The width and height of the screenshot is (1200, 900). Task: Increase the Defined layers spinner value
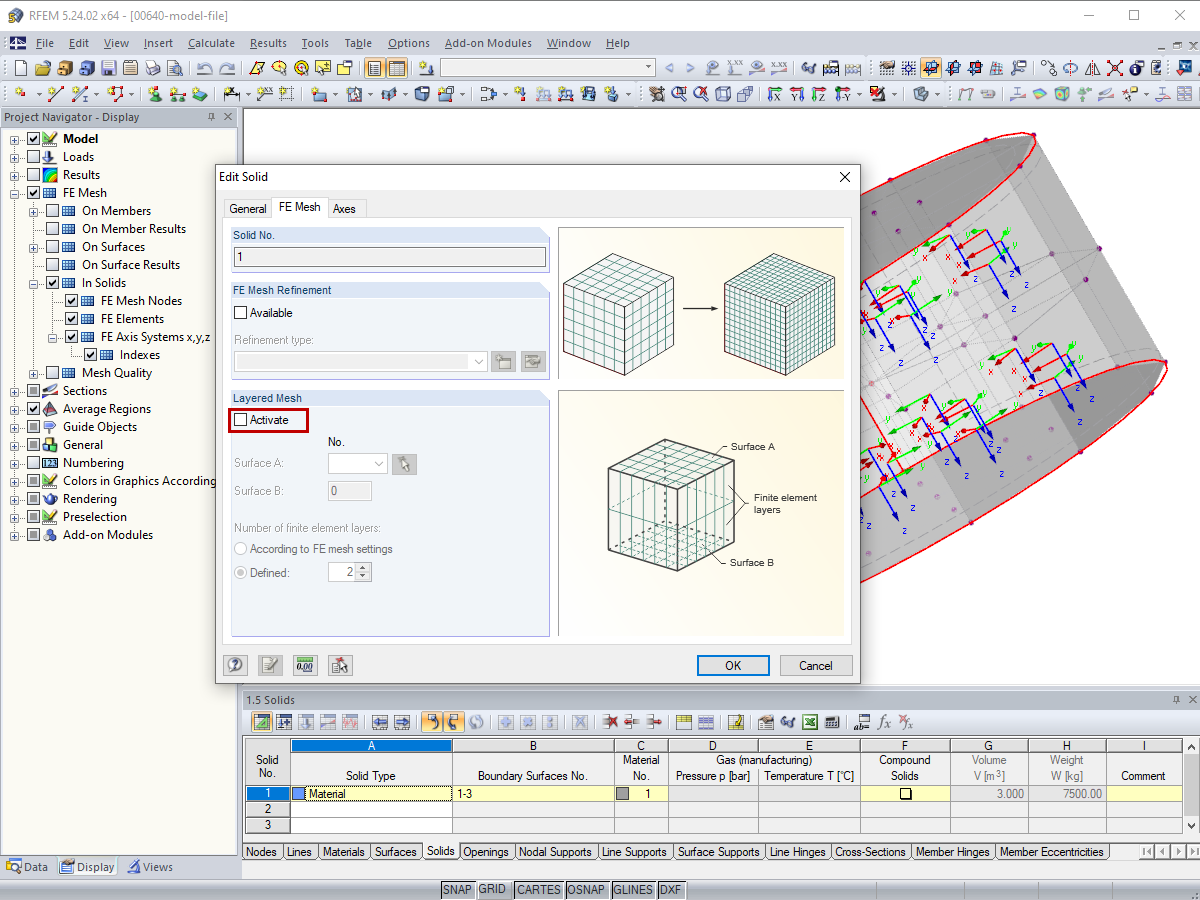click(x=363, y=568)
